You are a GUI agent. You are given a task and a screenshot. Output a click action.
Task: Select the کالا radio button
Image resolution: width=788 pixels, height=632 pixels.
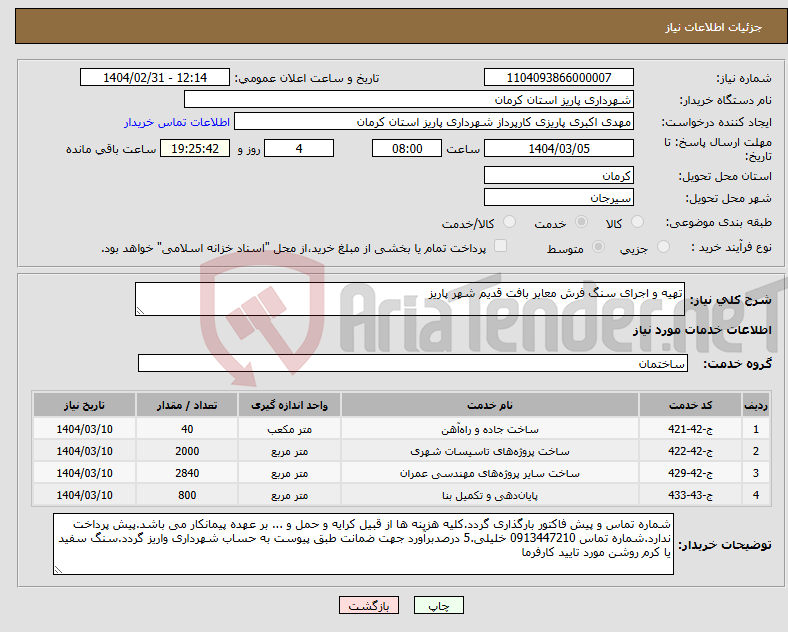point(637,222)
